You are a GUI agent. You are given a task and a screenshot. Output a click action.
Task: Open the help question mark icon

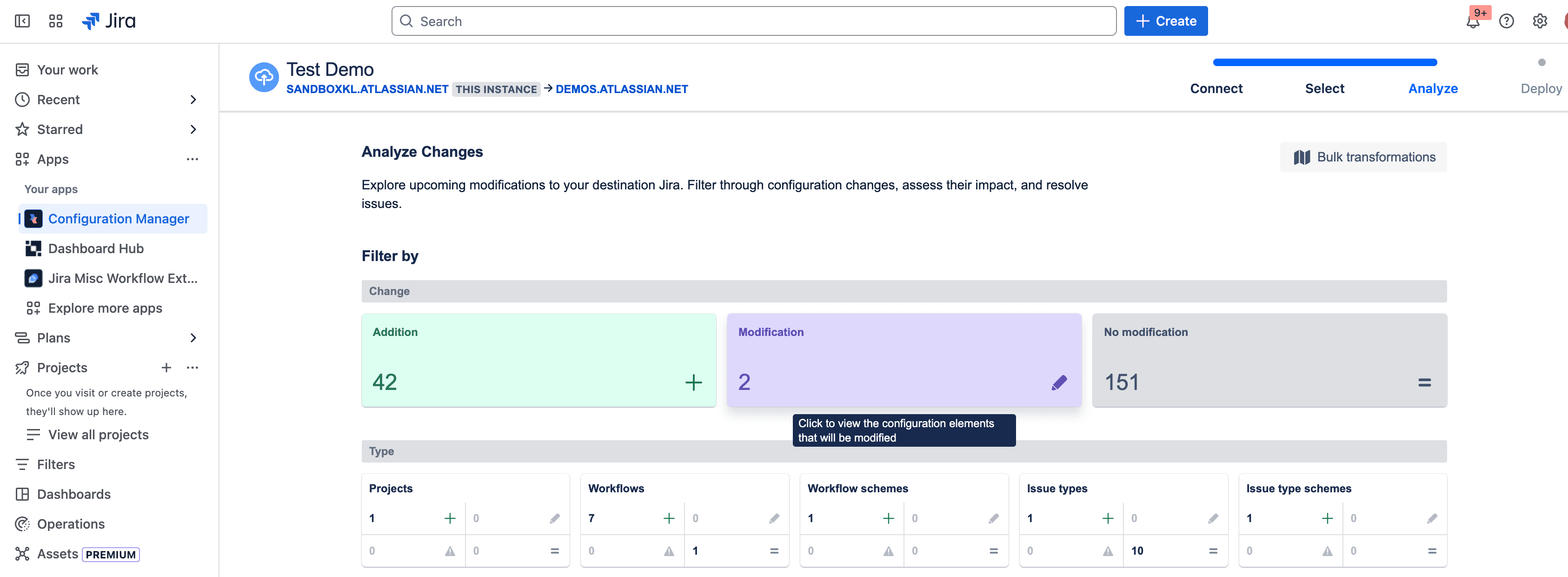1507,21
